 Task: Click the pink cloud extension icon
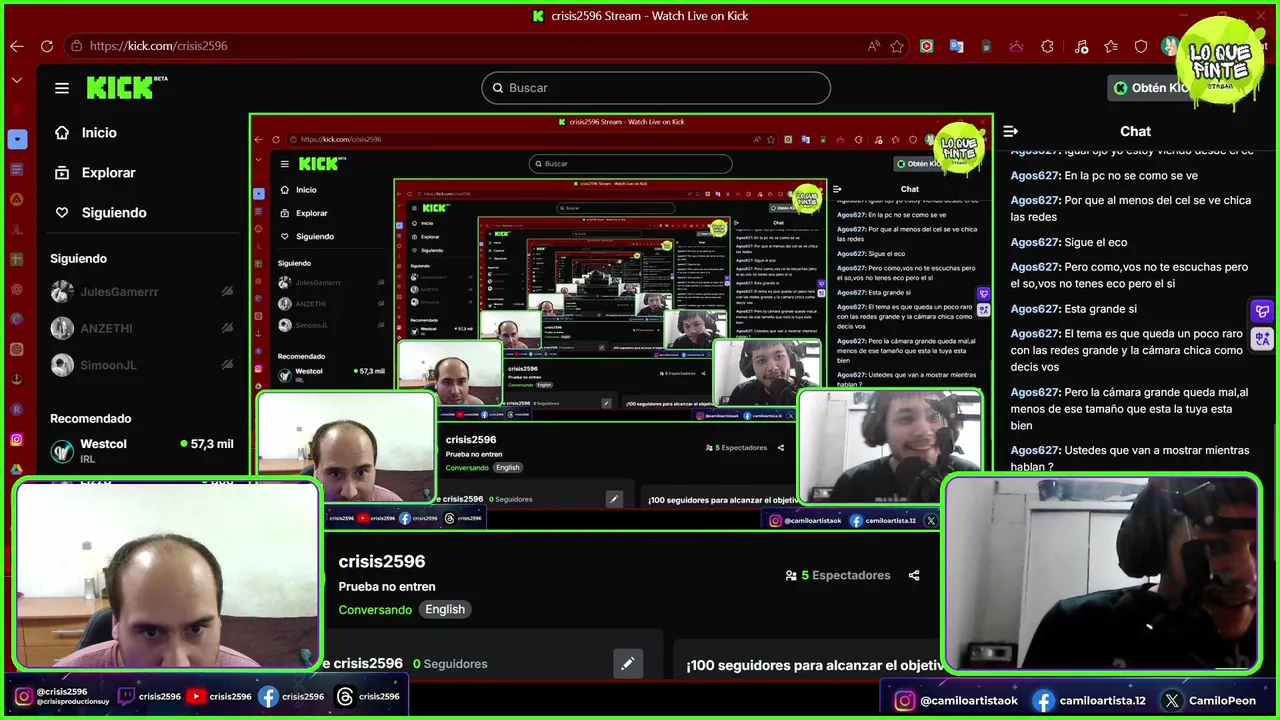tap(1017, 46)
